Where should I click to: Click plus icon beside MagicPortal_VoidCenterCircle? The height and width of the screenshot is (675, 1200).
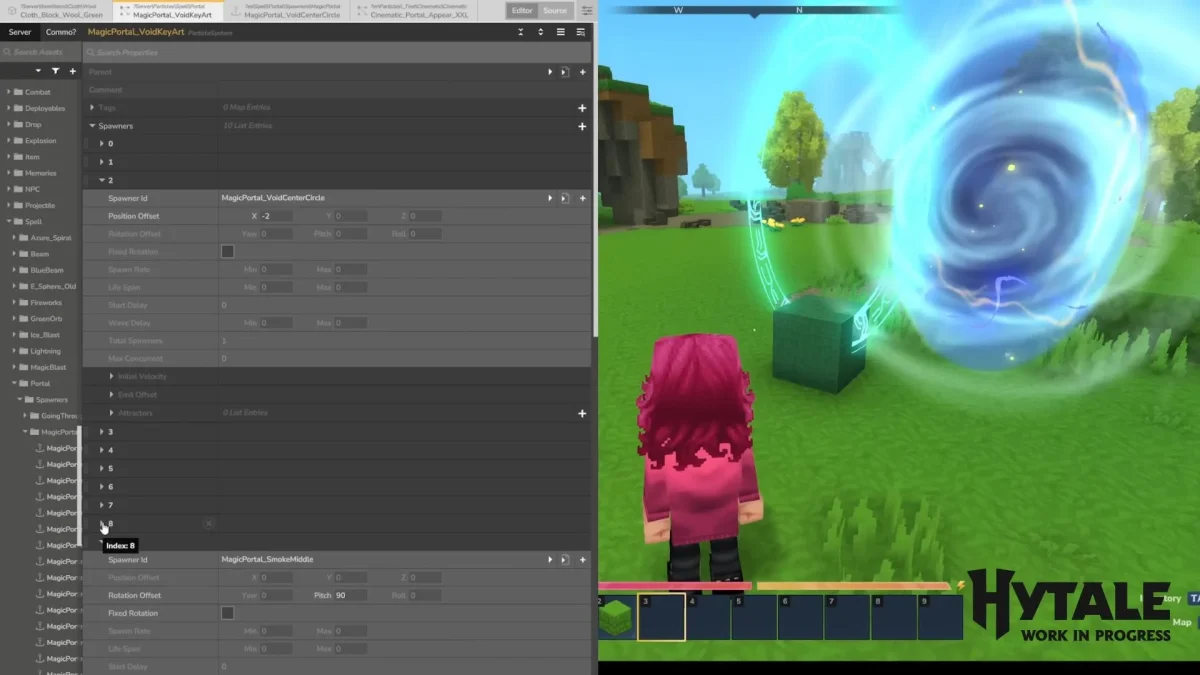pos(582,198)
